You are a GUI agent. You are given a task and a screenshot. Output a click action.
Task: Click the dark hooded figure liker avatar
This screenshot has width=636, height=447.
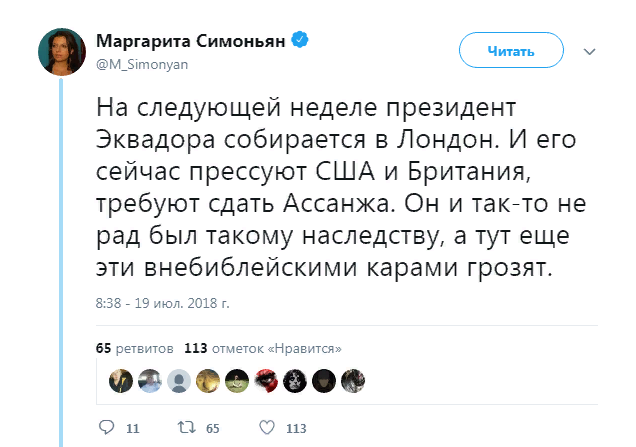tap(324, 380)
